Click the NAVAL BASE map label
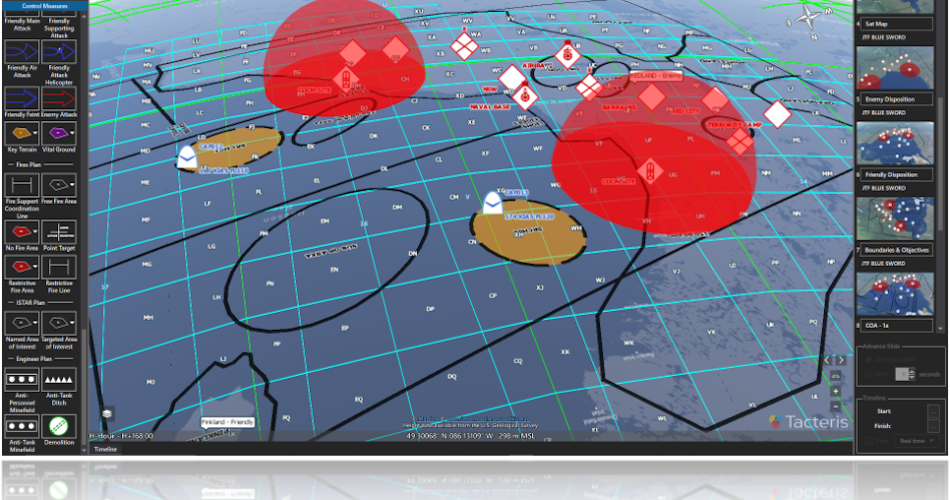 pyautogui.click(x=490, y=107)
